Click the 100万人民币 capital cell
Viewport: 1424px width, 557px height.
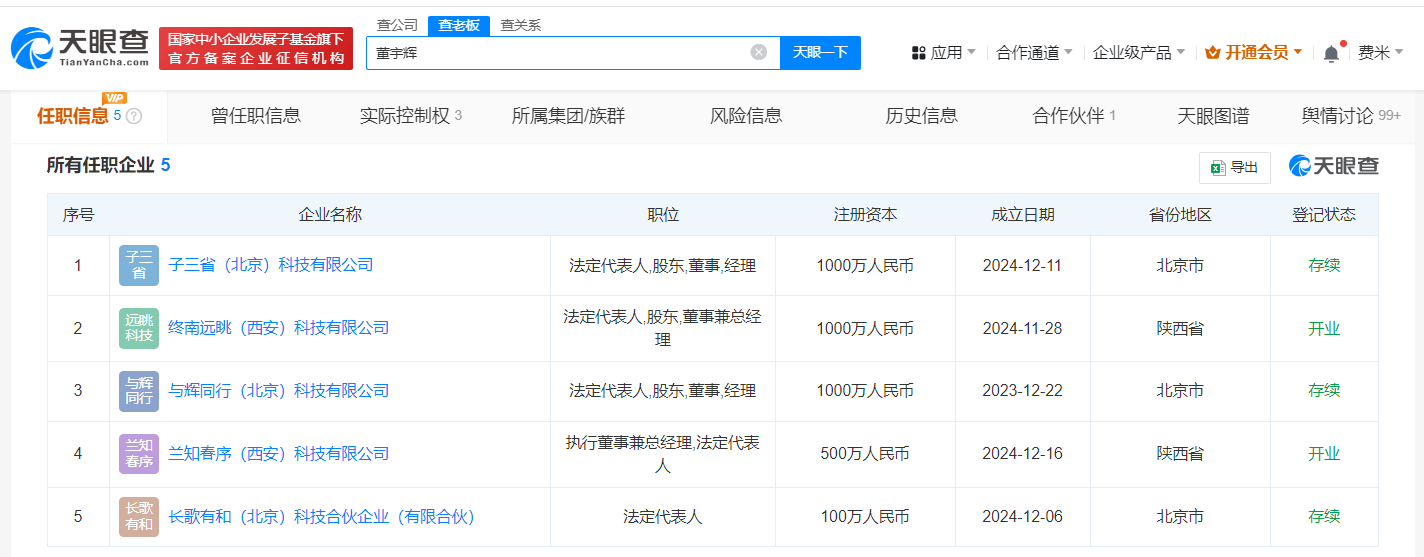pyautogui.click(x=865, y=517)
